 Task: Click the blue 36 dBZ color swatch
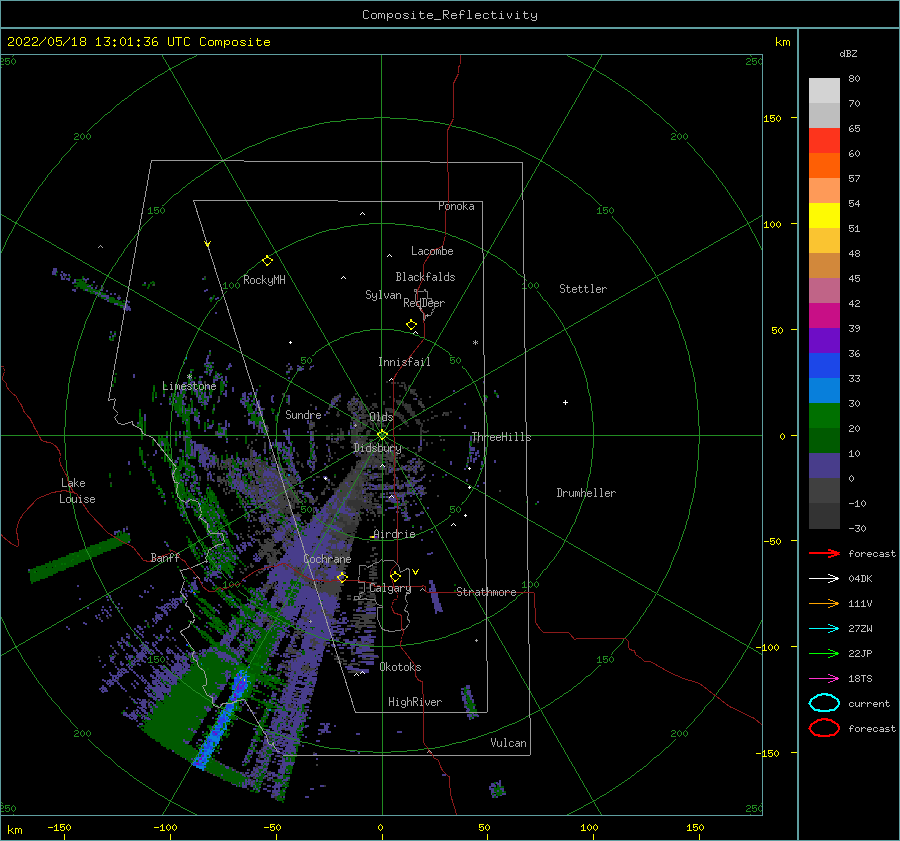(824, 365)
